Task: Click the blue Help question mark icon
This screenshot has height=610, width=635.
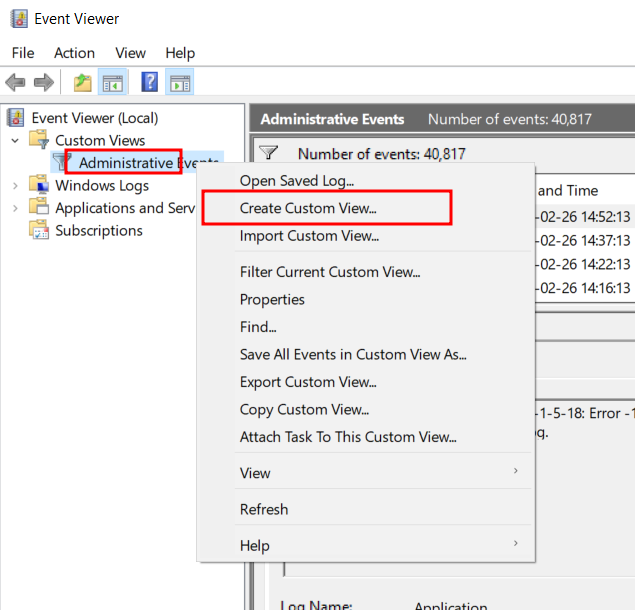Action: click(x=150, y=83)
